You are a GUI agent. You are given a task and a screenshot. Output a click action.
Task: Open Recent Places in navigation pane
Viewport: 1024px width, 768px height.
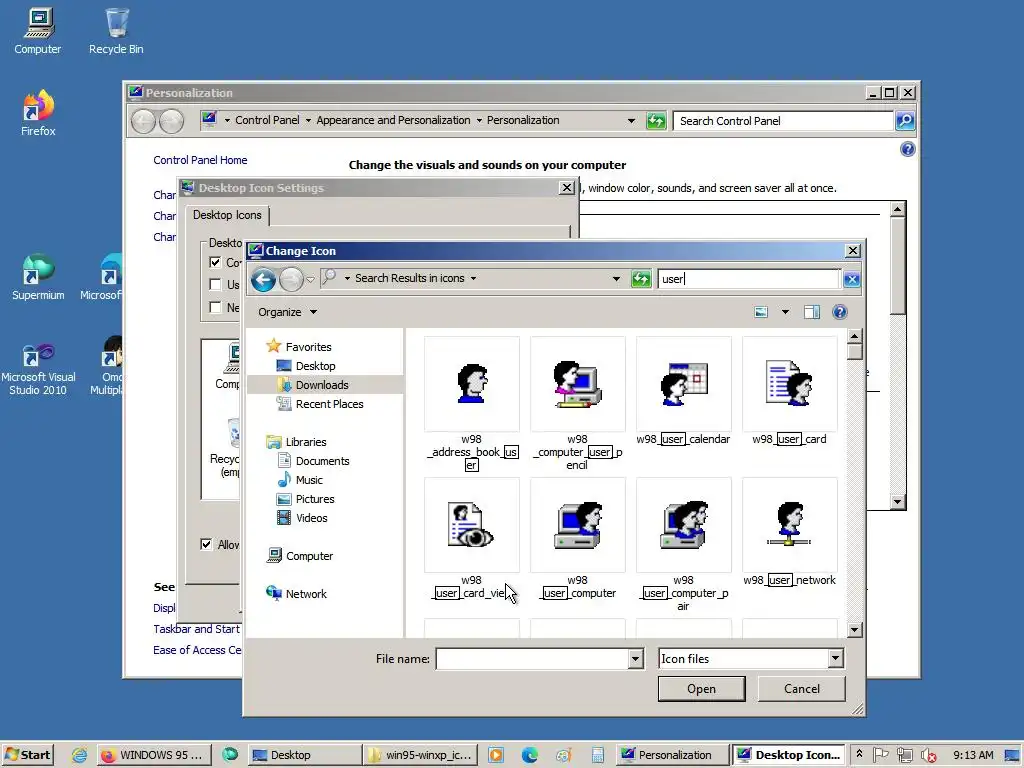(x=320, y=404)
